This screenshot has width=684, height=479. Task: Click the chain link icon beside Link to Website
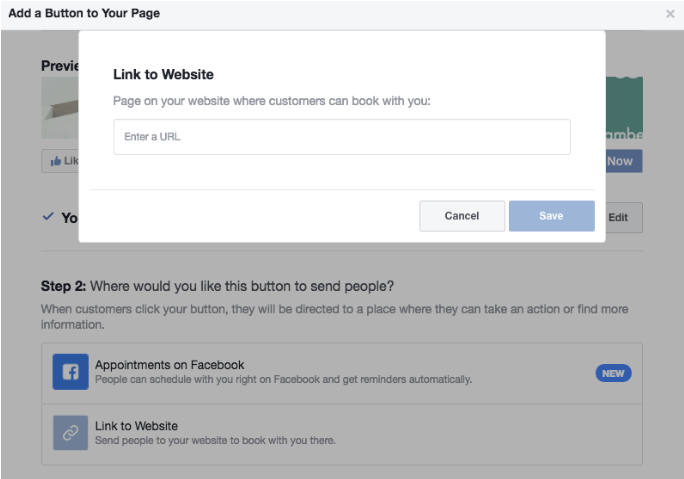click(70, 432)
